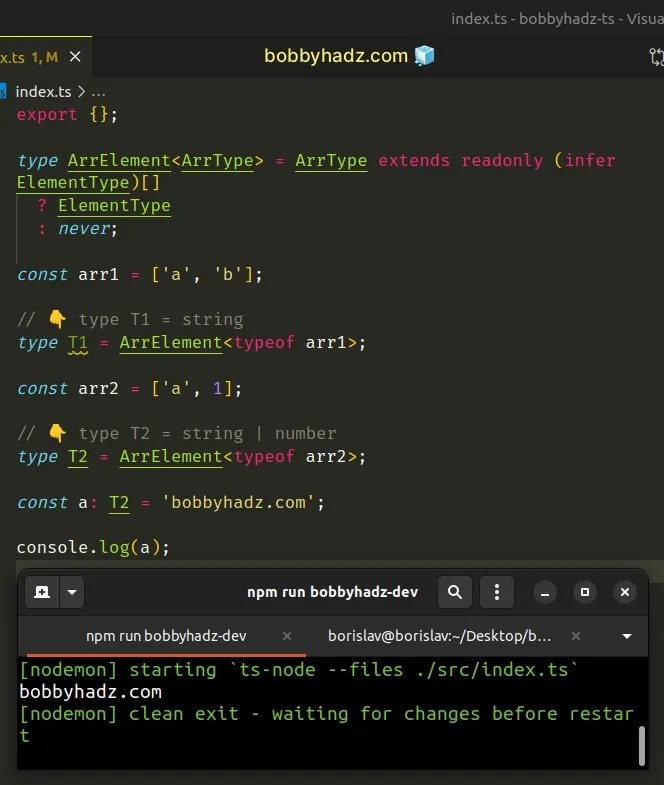The width and height of the screenshot is (664, 785).
Task: Click the 'bobbyhadz.com' string literal
Action: tap(238, 503)
